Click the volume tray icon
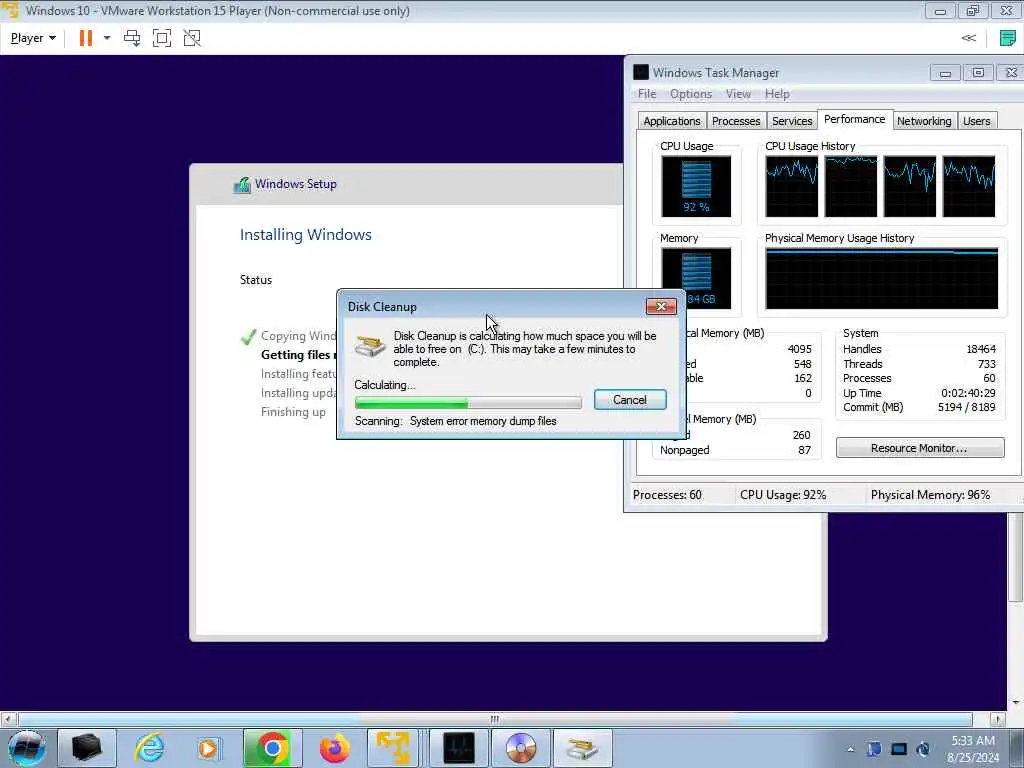1024x768 pixels. (923, 749)
